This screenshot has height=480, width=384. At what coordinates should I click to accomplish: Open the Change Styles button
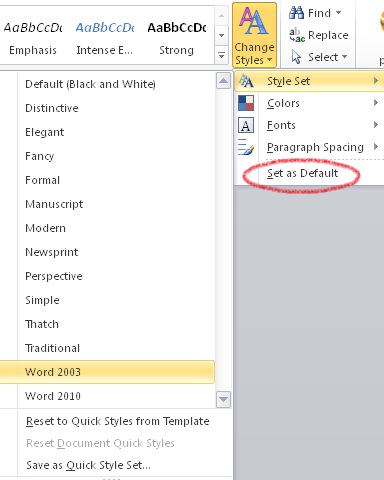[x=254, y=35]
